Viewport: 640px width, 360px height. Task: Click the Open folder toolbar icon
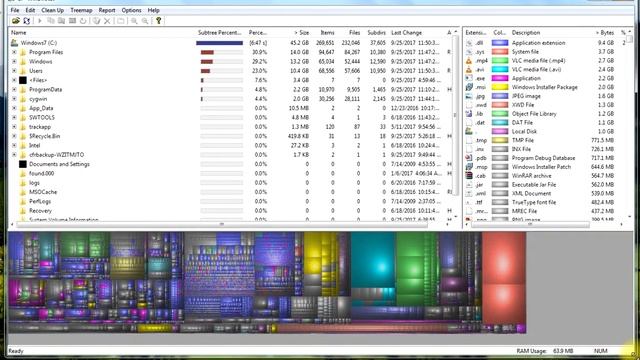pyautogui.click(x=16, y=21)
